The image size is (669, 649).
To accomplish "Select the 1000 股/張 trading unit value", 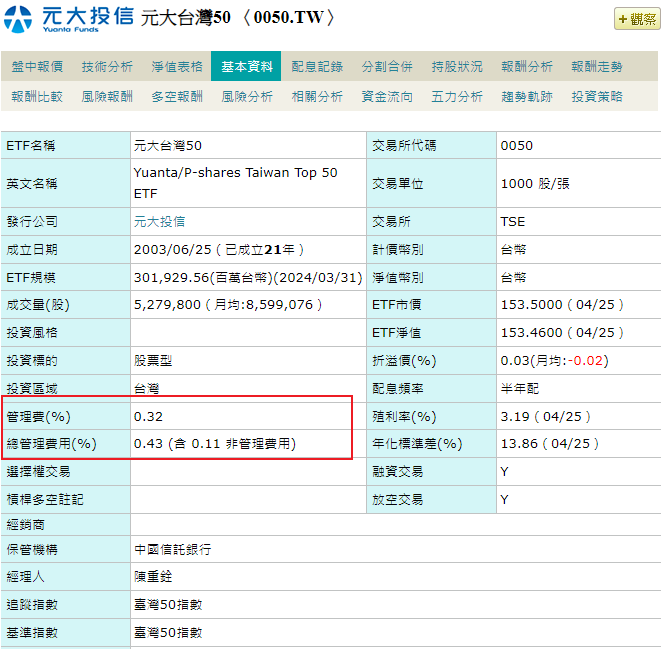I will [535, 183].
